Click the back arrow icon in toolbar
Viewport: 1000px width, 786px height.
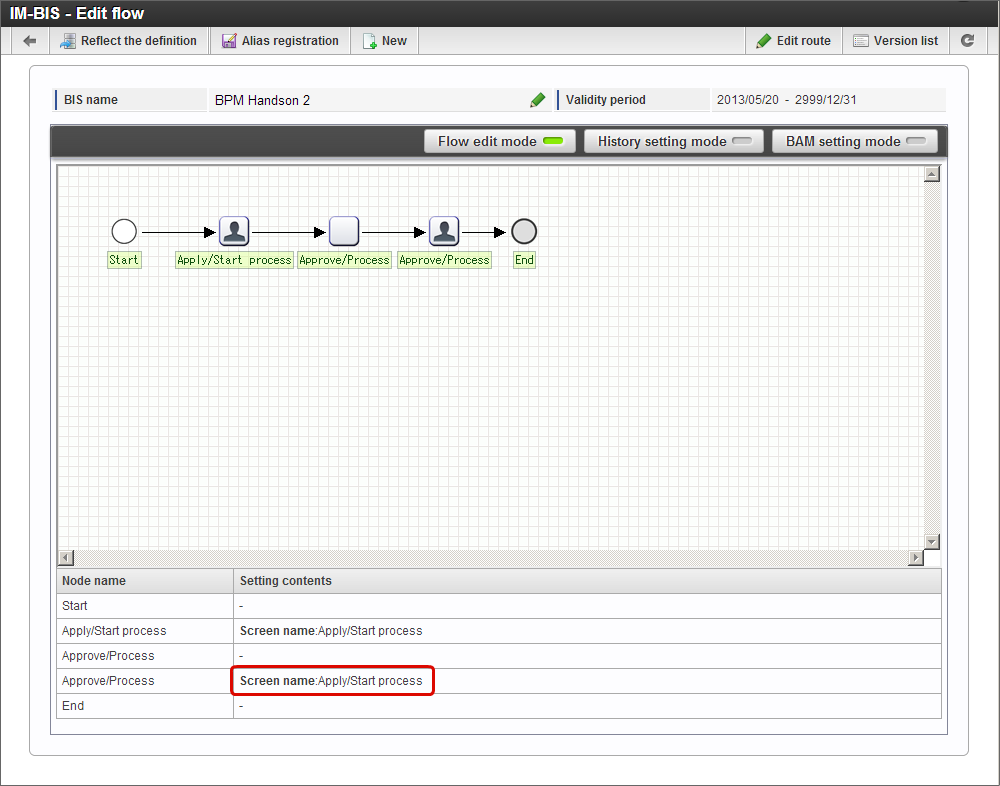(29, 41)
